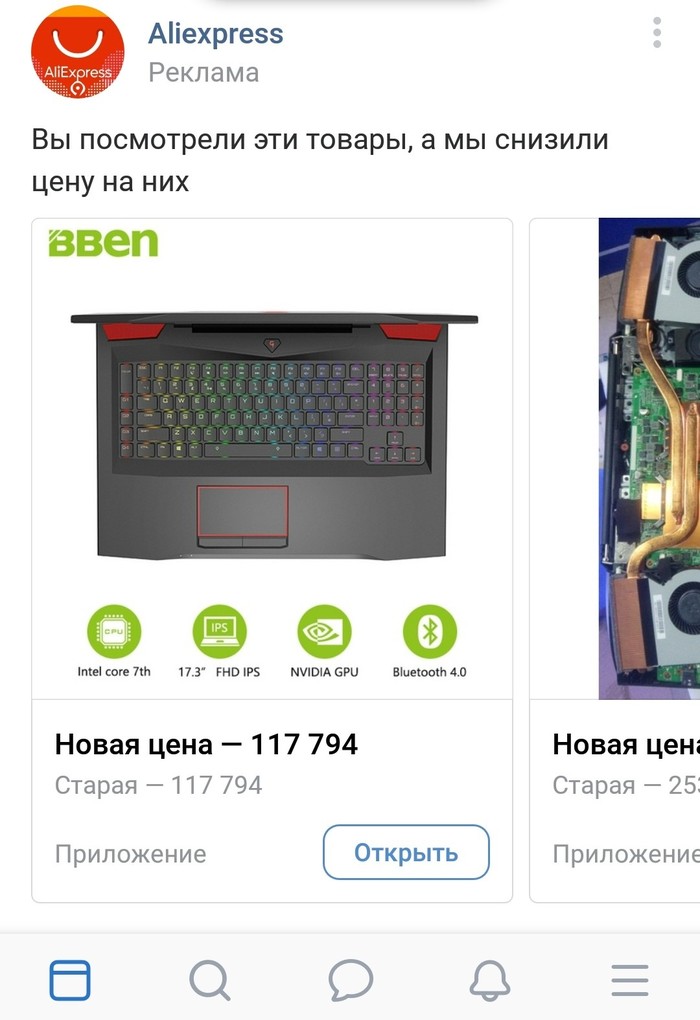Open messages speech bubble icon
Image resolution: width=700 pixels, height=1020 pixels.
point(351,980)
